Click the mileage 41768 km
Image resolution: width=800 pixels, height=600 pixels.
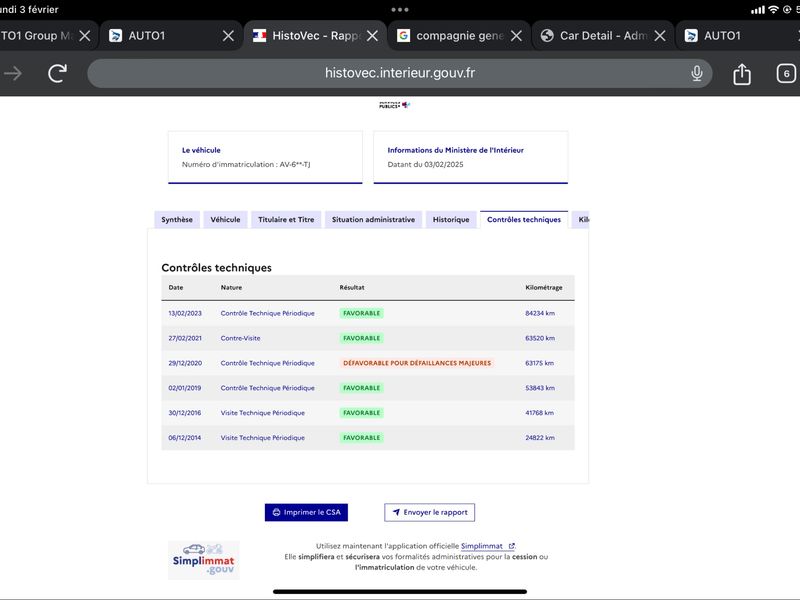click(539, 413)
